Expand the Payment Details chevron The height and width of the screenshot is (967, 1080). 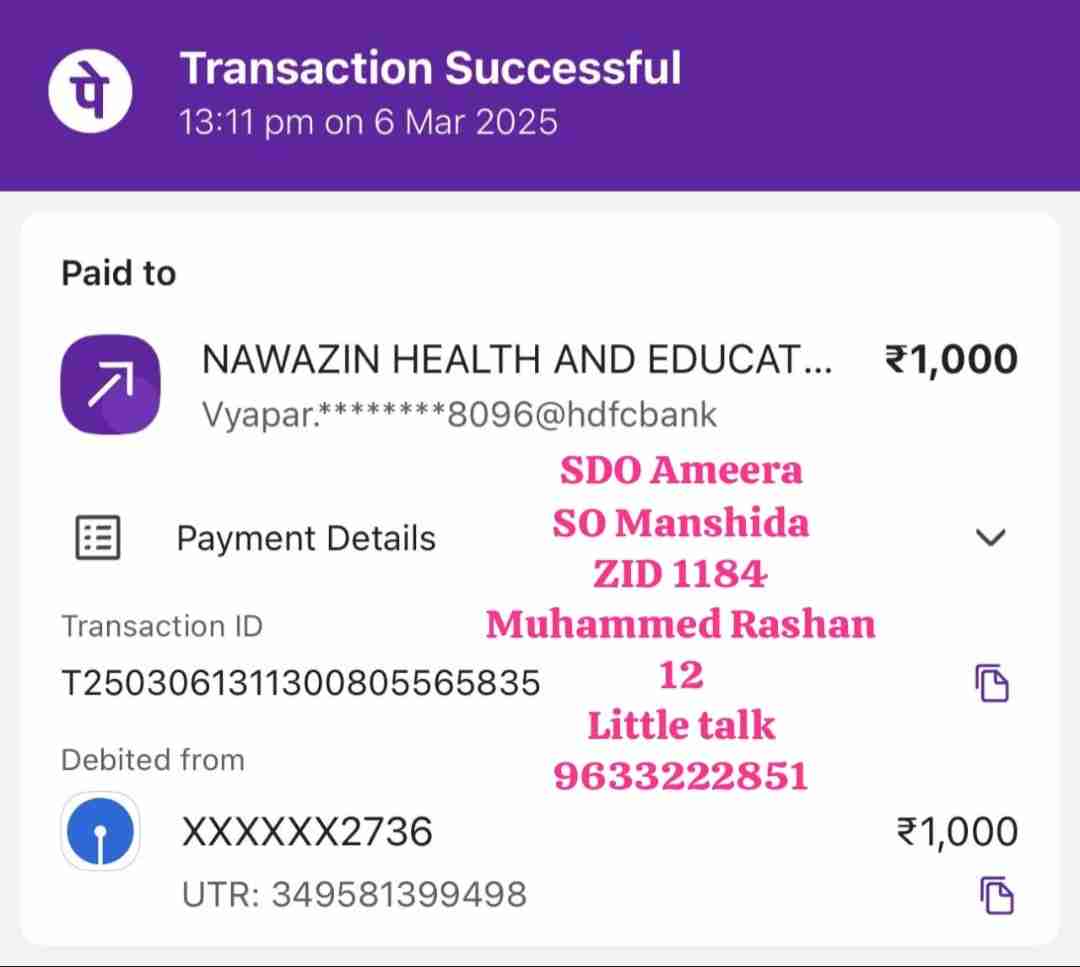coord(990,538)
